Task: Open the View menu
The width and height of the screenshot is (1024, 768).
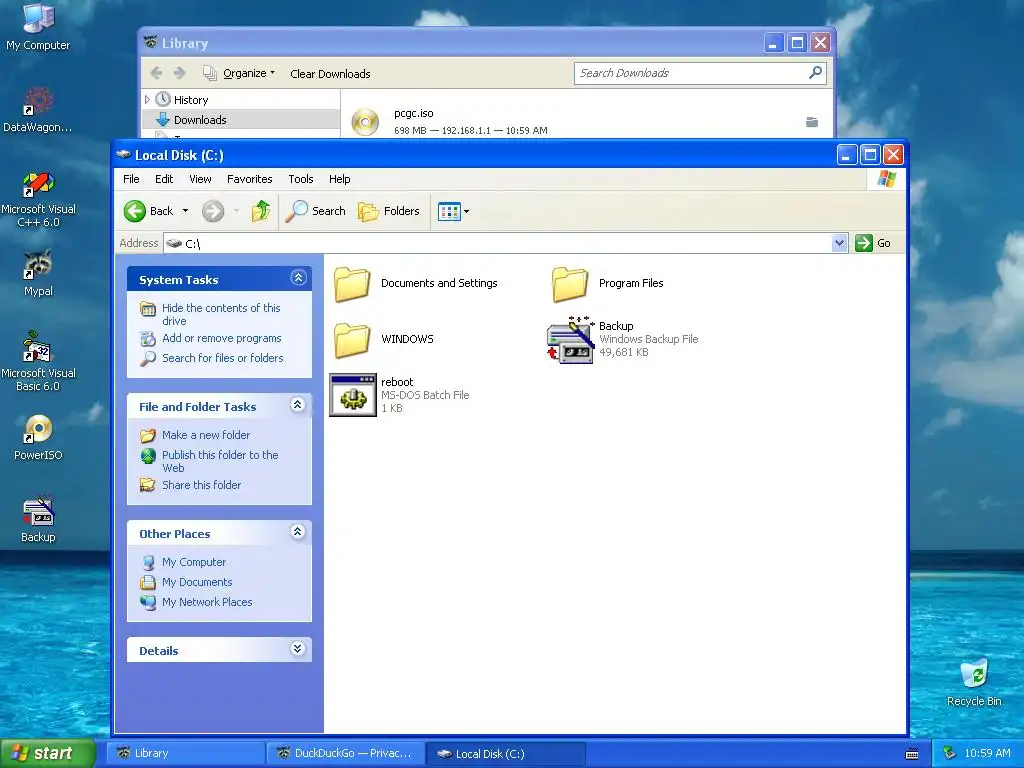Action: pyautogui.click(x=200, y=179)
